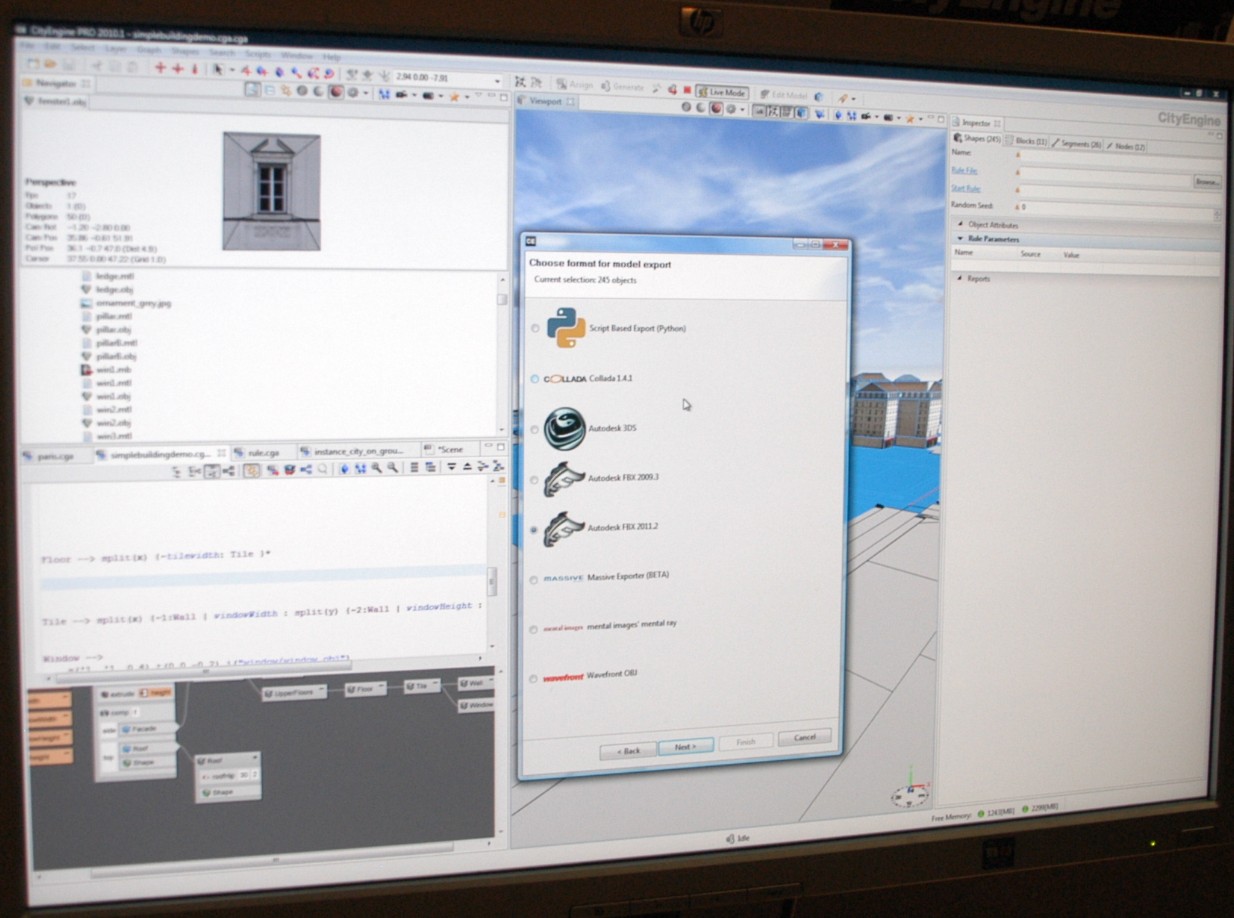1234x918 pixels.
Task: Select pillar.obj in the Navigator file list
Action: pos(112,329)
